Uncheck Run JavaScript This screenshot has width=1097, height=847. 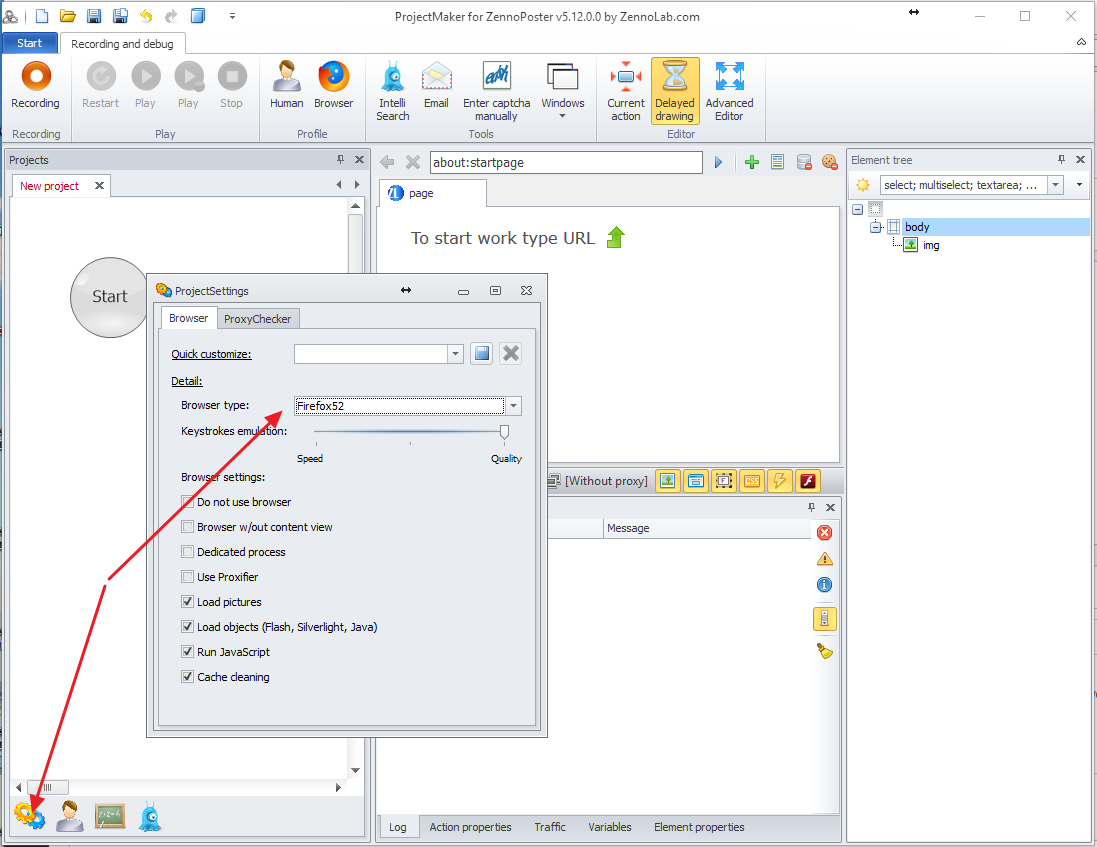pyautogui.click(x=187, y=652)
